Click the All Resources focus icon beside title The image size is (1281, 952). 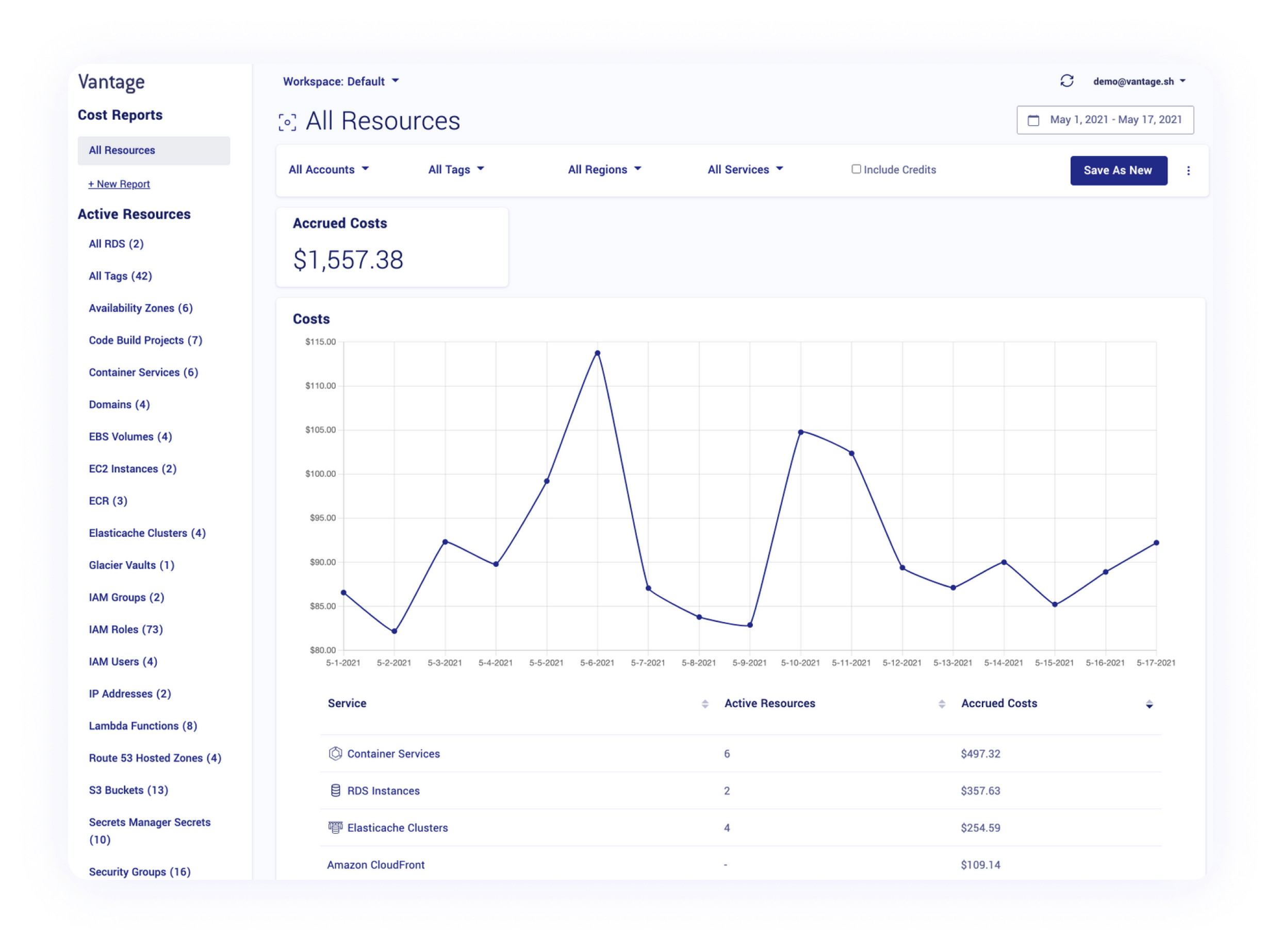(287, 122)
